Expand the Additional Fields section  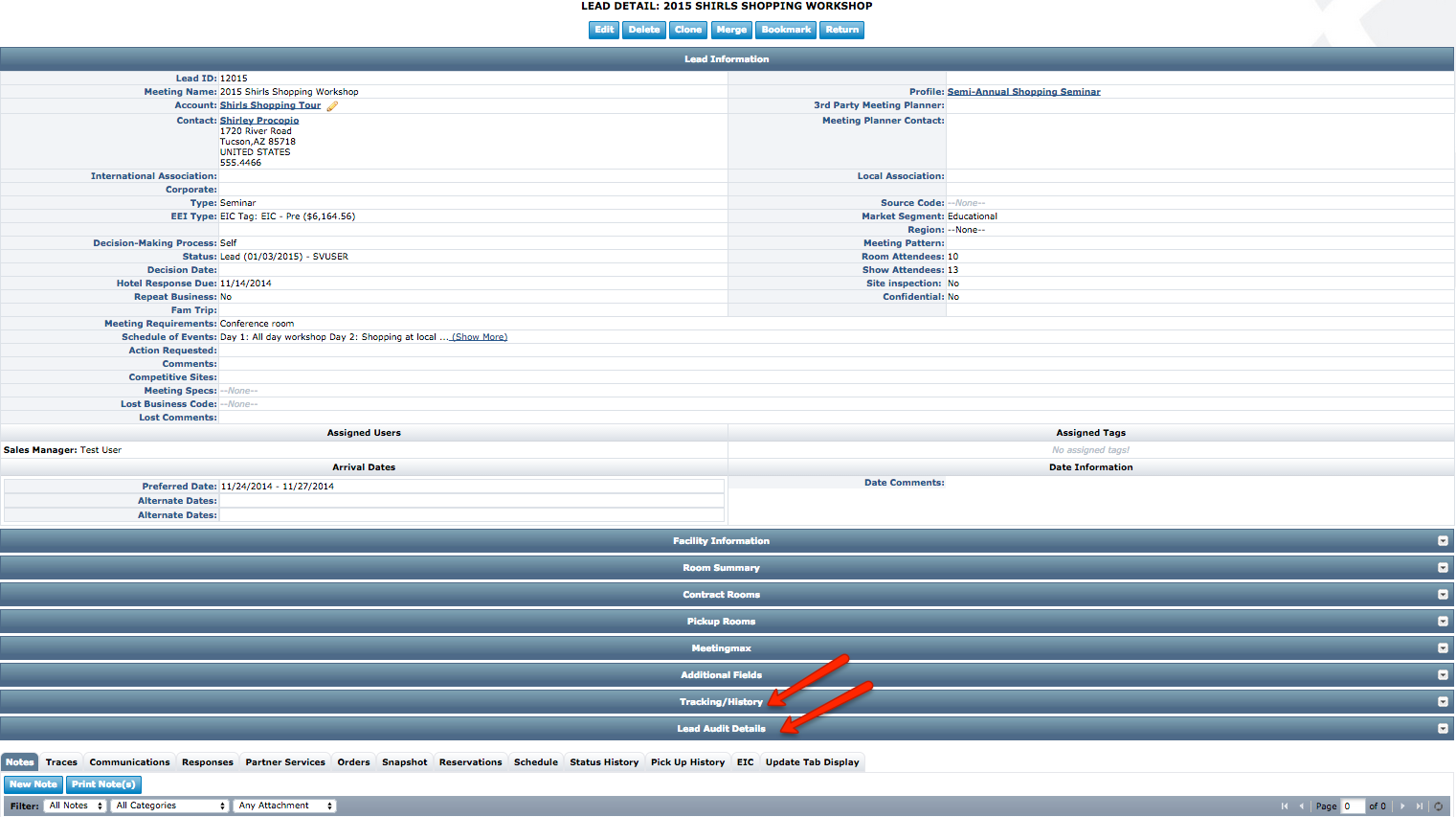click(x=1443, y=675)
